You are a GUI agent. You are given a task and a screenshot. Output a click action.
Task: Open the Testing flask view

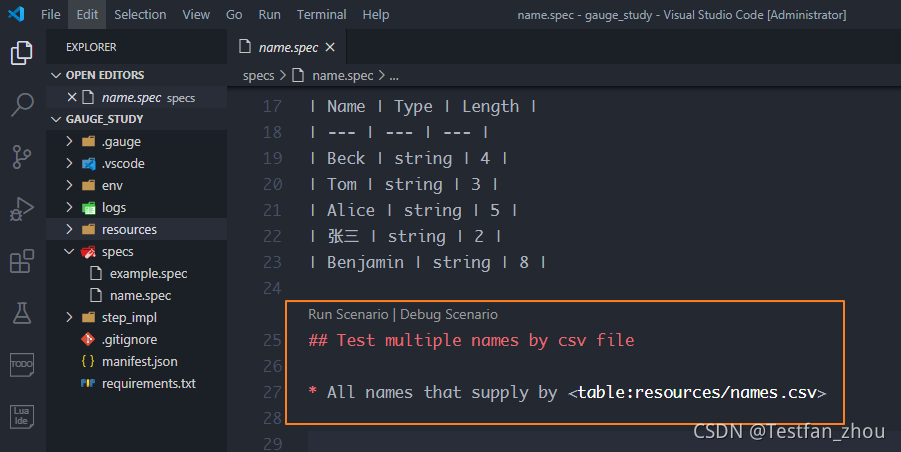point(22,314)
